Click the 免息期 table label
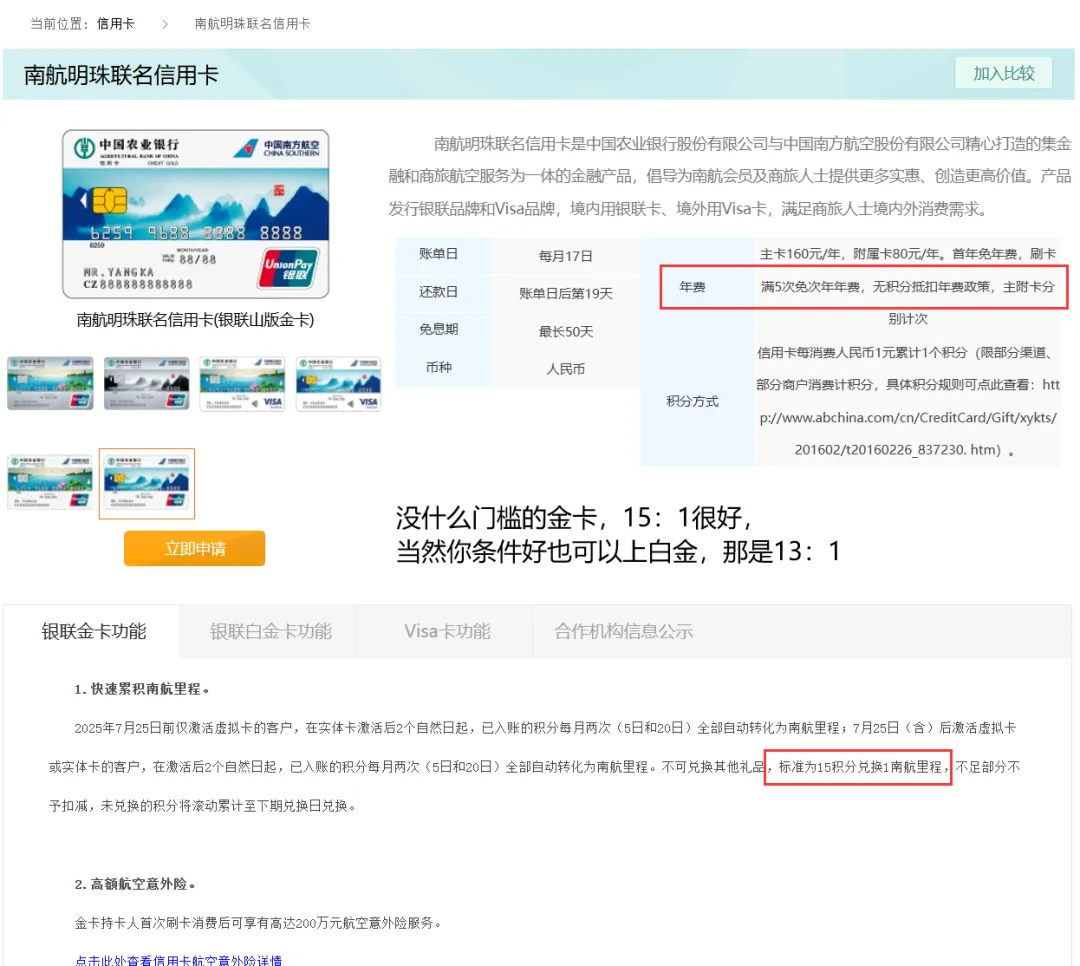The width and height of the screenshot is (1080, 966). pos(439,329)
